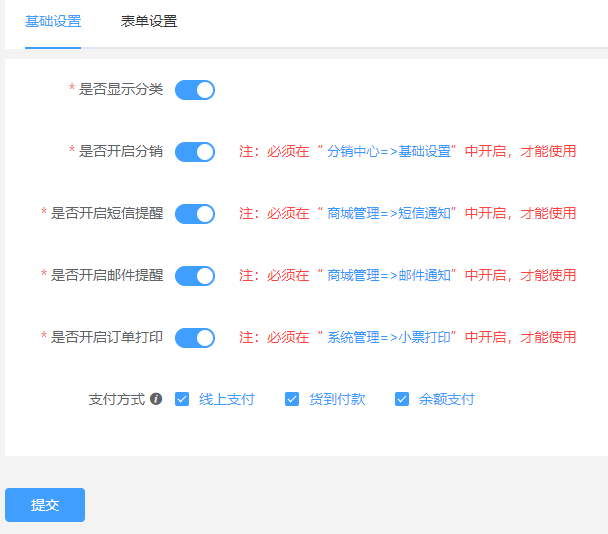Open the 商城管理=>短信通知 link
The height and width of the screenshot is (534, 608).
(x=392, y=214)
